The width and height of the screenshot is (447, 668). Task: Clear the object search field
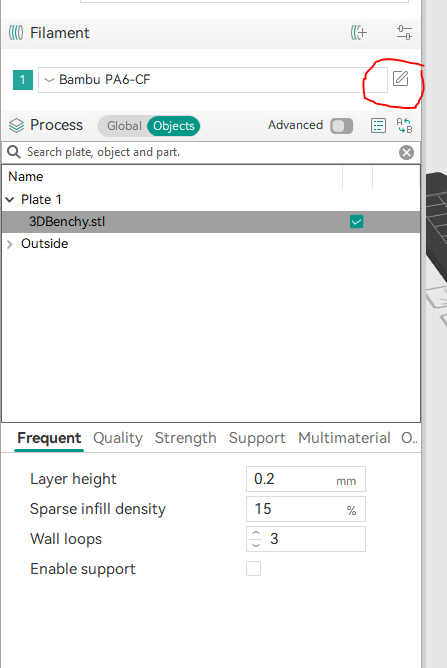pyautogui.click(x=407, y=153)
